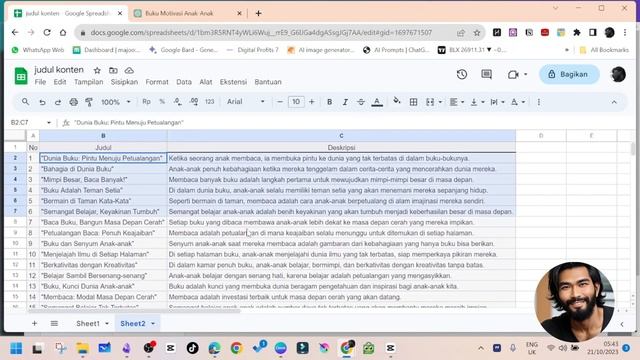This screenshot has width=640, height=360.
Task: Redo the action in the toolbar
Action: 58,102
